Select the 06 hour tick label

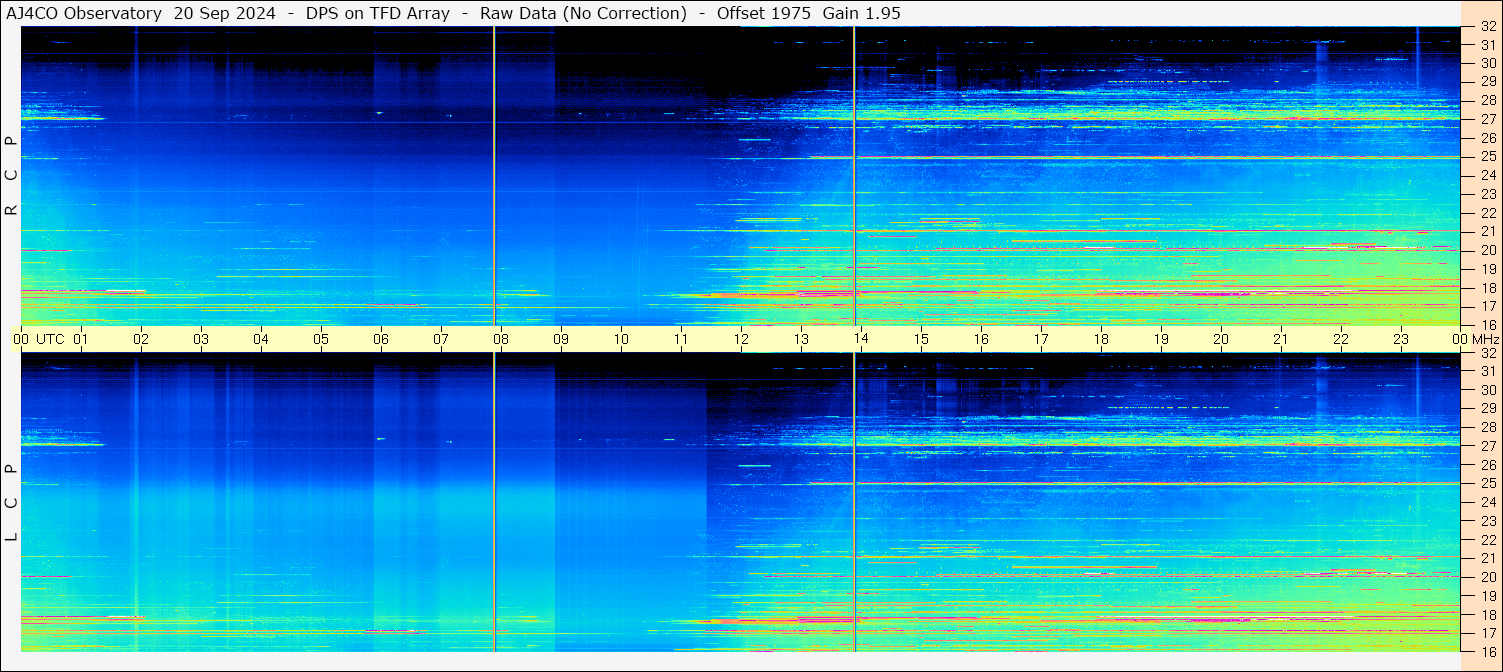point(381,339)
